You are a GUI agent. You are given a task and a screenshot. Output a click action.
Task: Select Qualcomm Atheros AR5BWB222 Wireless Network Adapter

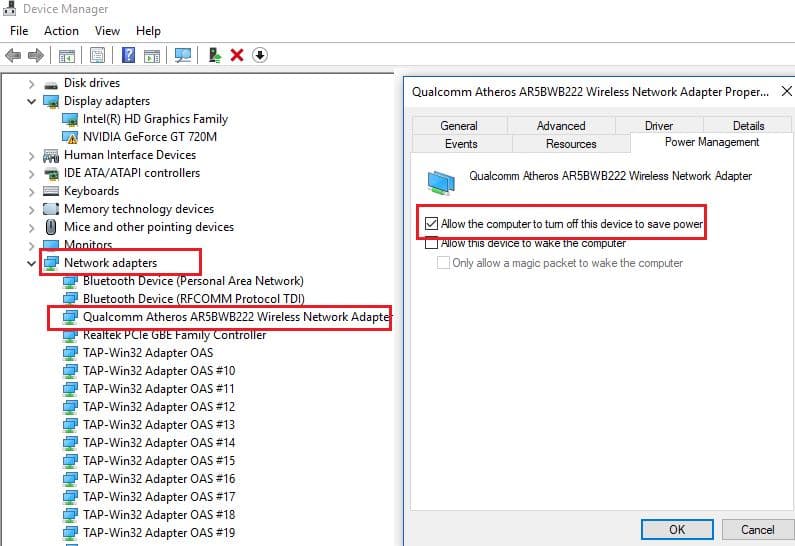coord(237,317)
